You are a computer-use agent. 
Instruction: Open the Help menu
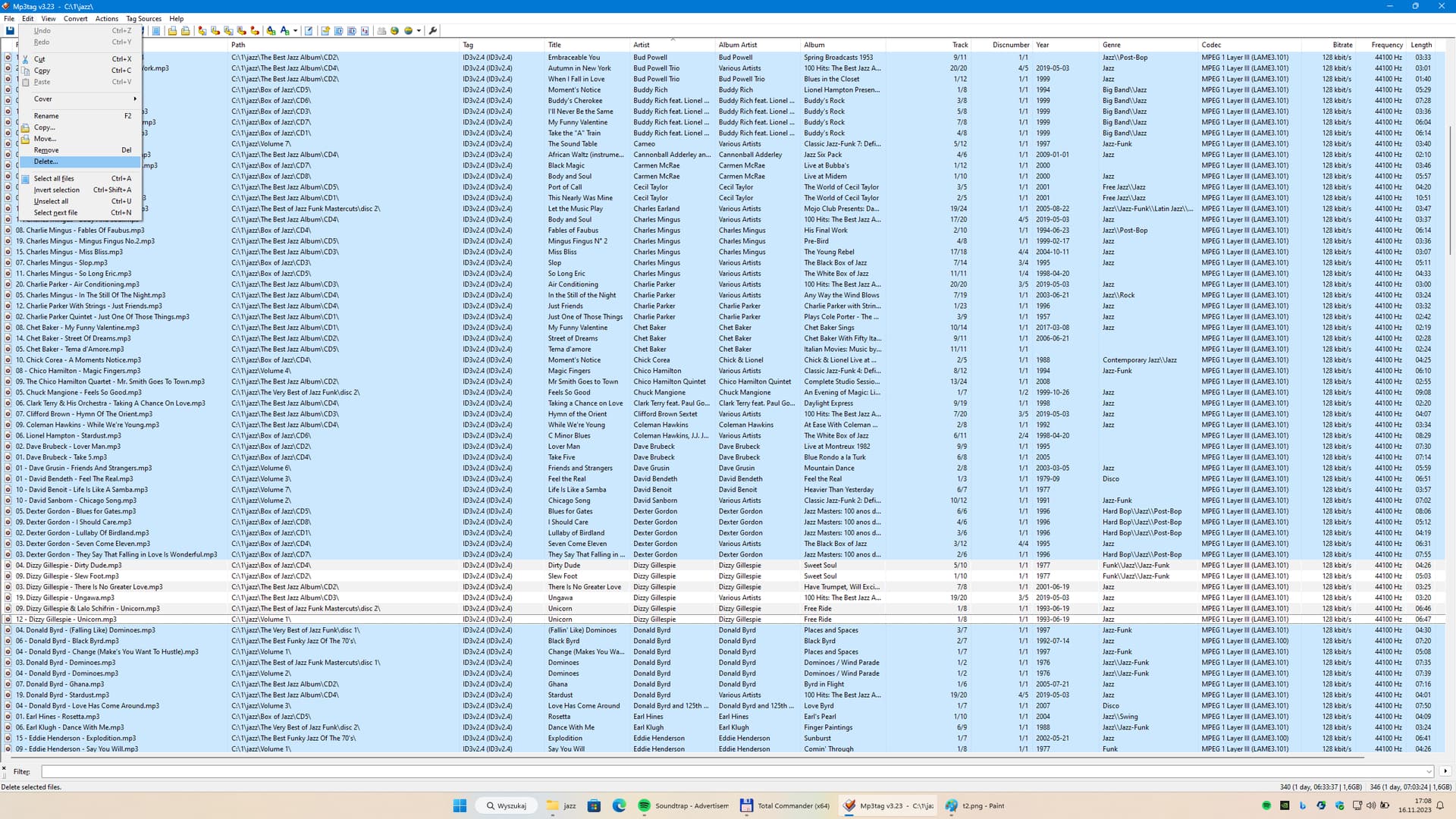point(176,18)
